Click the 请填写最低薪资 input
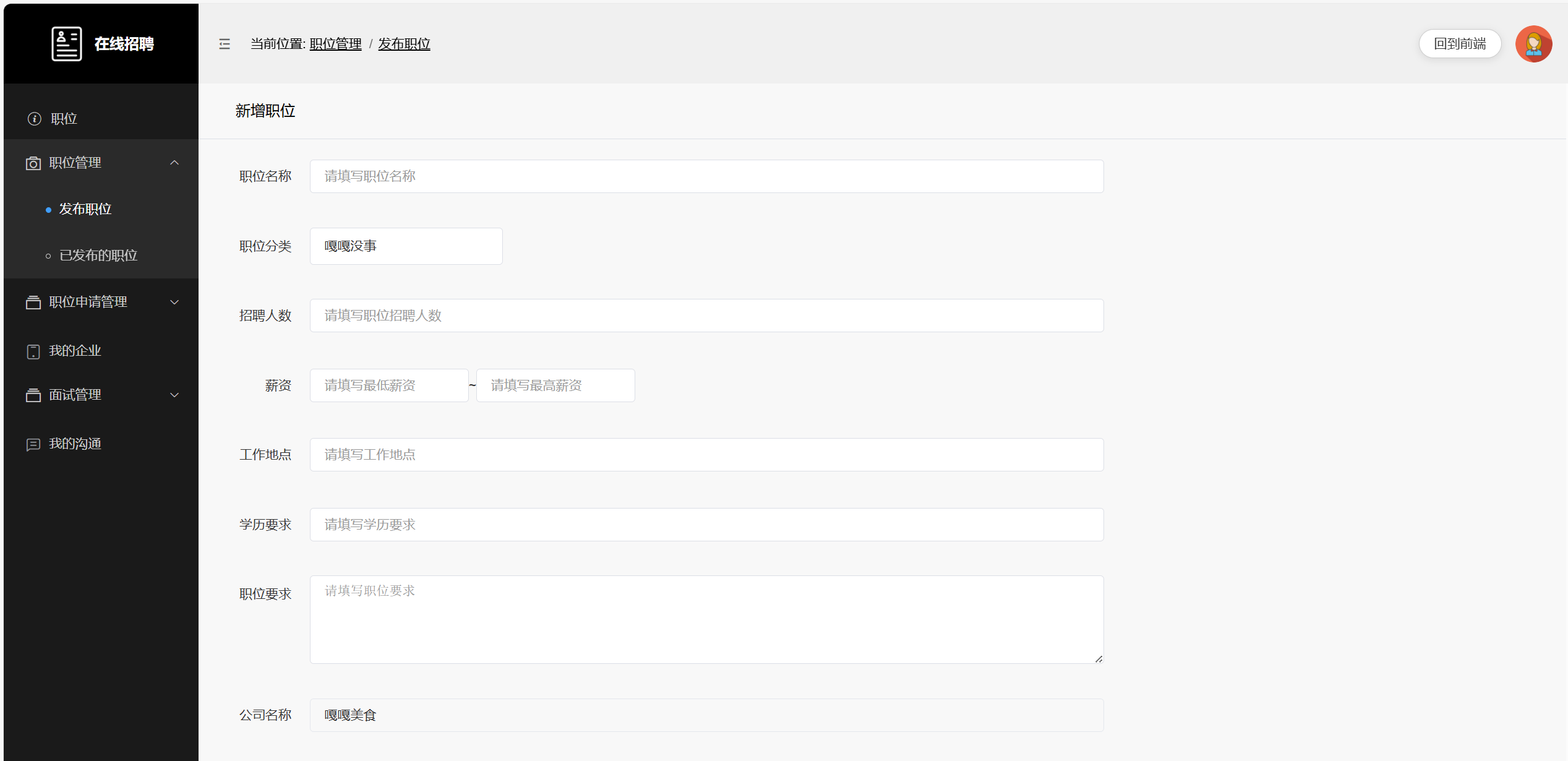 [389, 385]
